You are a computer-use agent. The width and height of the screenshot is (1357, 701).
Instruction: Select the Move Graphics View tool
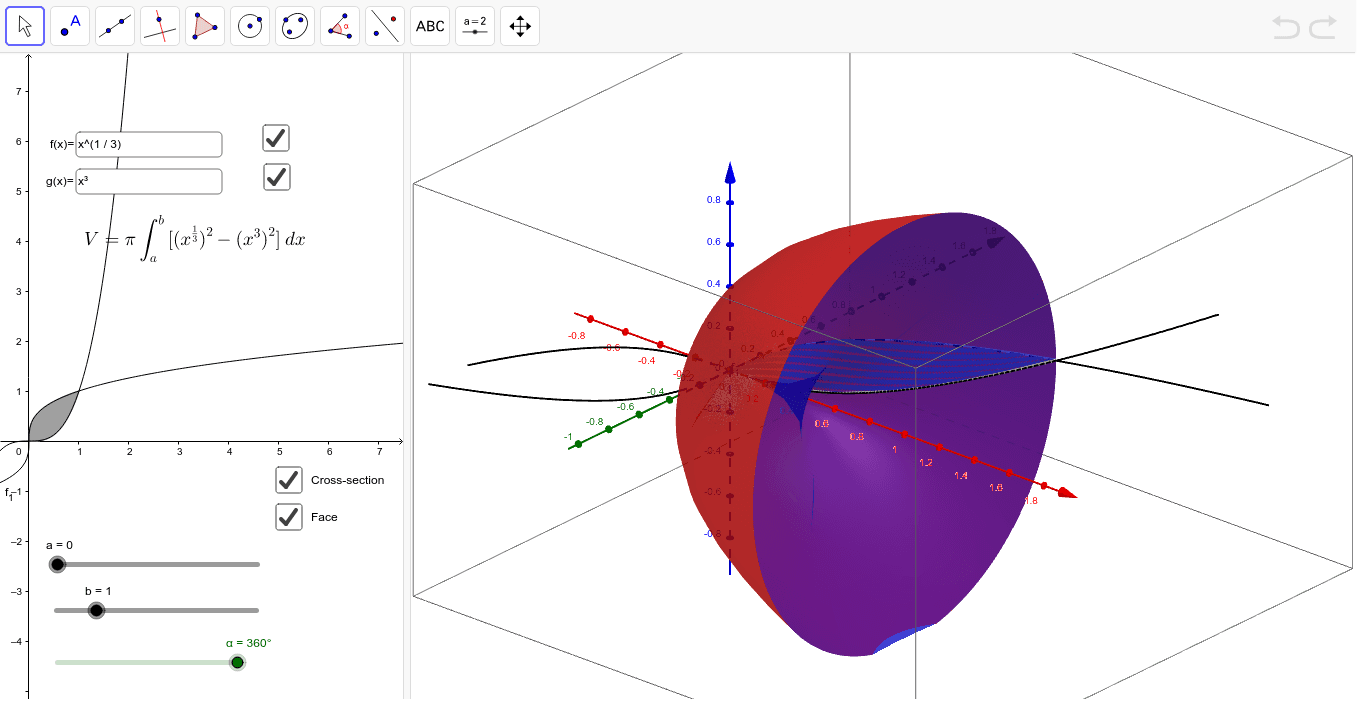click(x=519, y=25)
